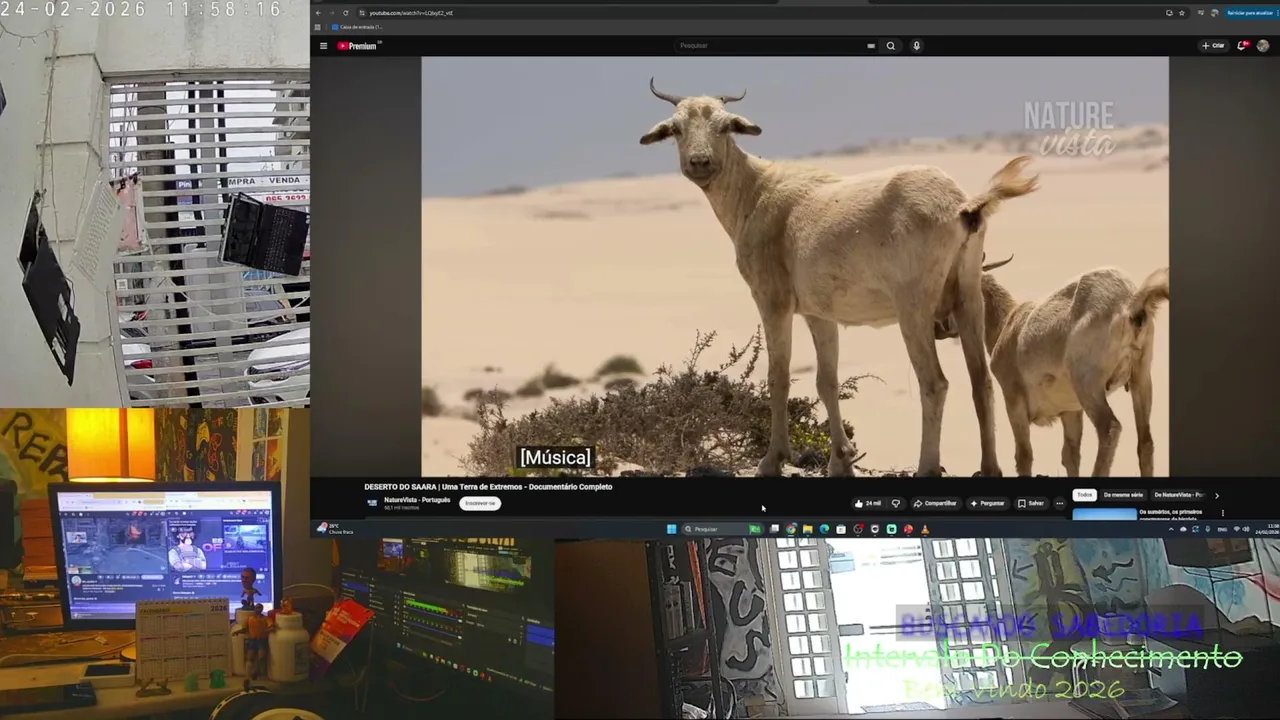Open the YouTube account avatar menu
This screenshot has height=720, width=1280.
coord(1263,46)
